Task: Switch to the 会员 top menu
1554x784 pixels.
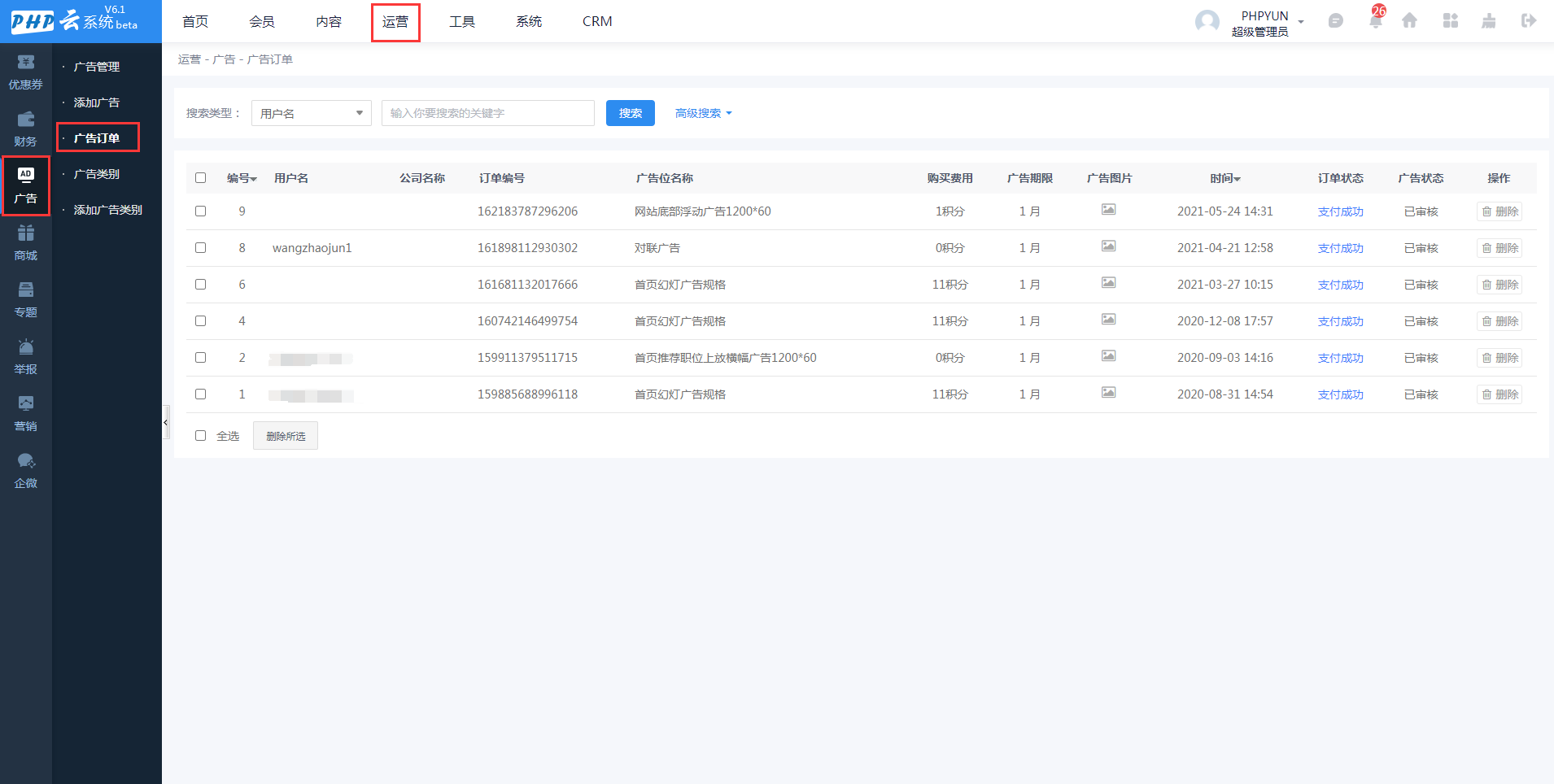Action: [262, 21]
